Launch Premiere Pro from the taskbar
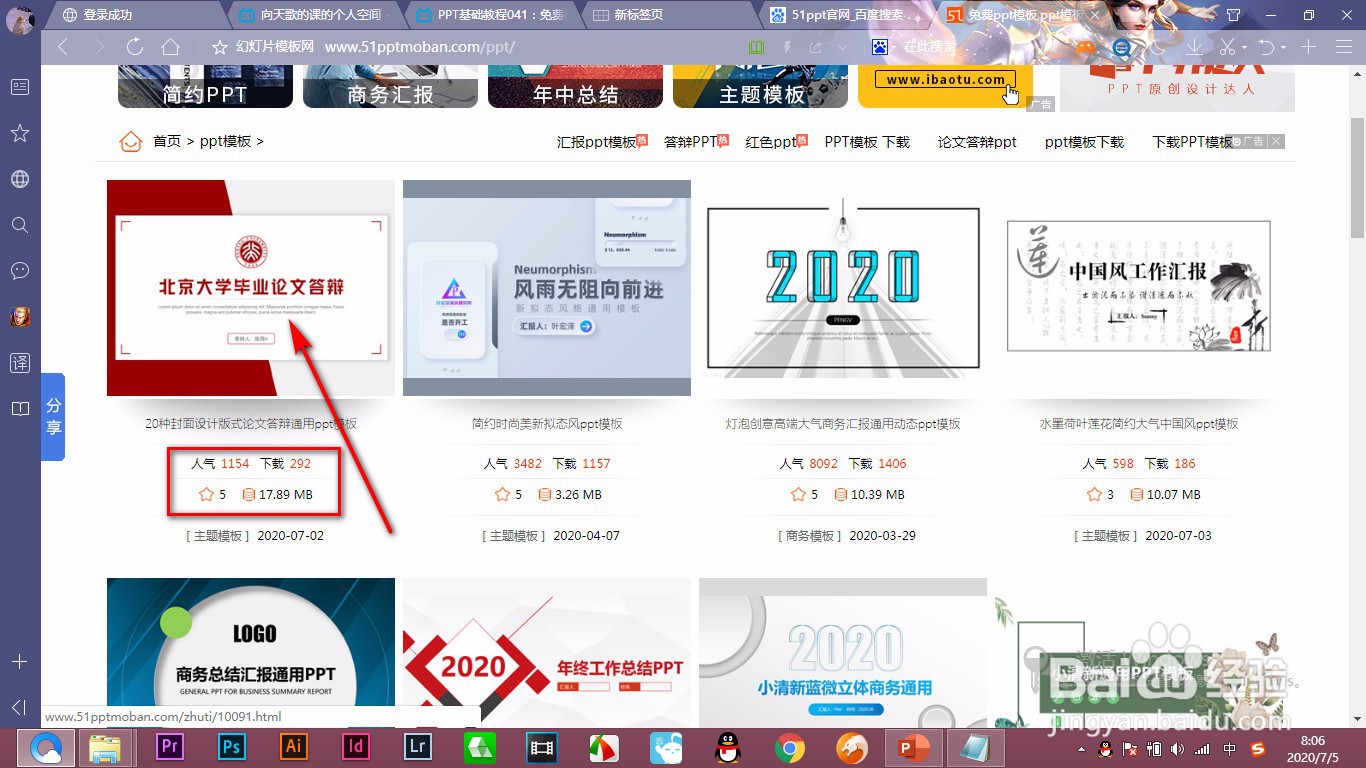 tap(169, 747)
